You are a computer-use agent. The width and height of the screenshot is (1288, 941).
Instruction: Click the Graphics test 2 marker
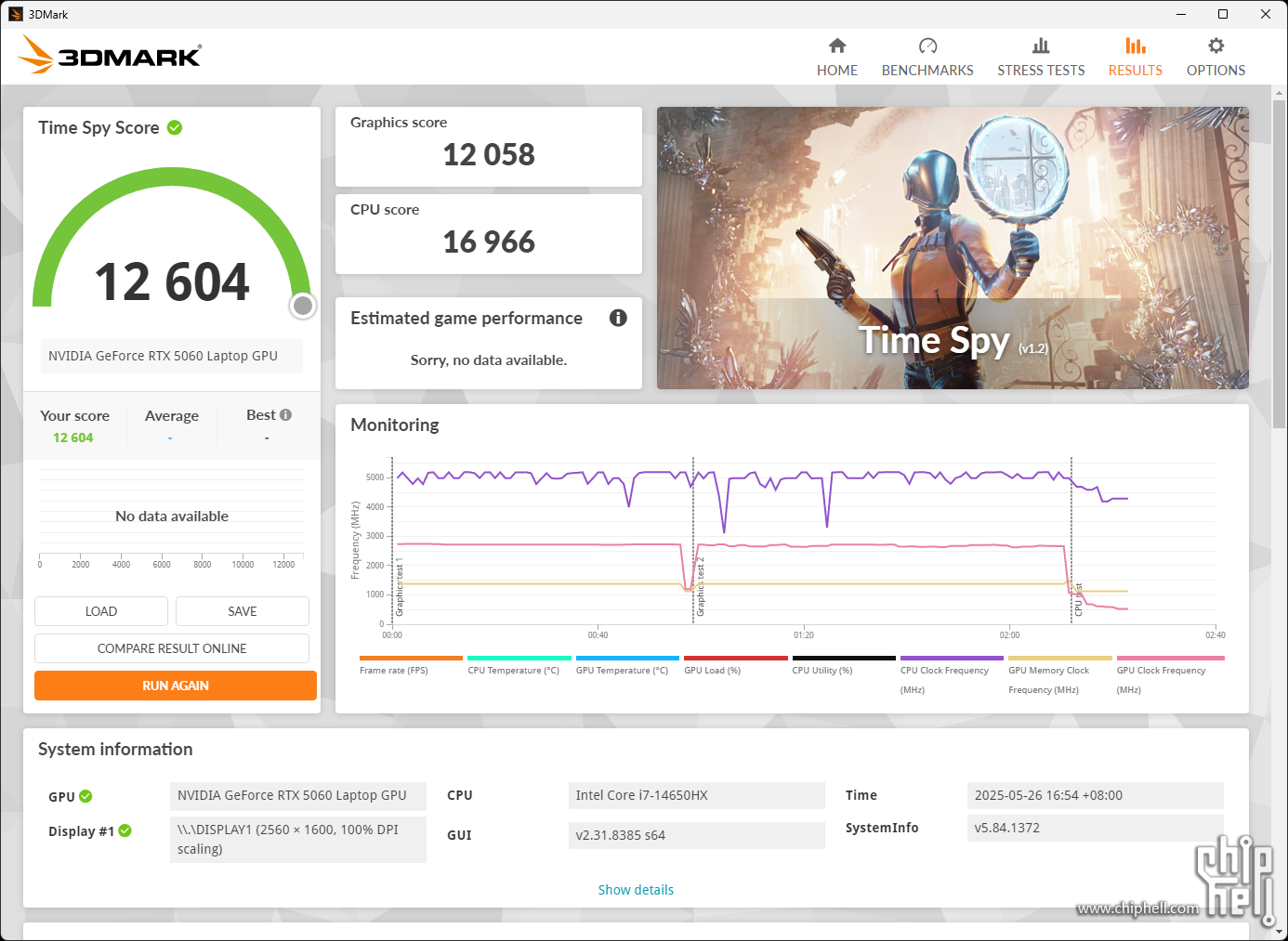(x=701, y=586)
